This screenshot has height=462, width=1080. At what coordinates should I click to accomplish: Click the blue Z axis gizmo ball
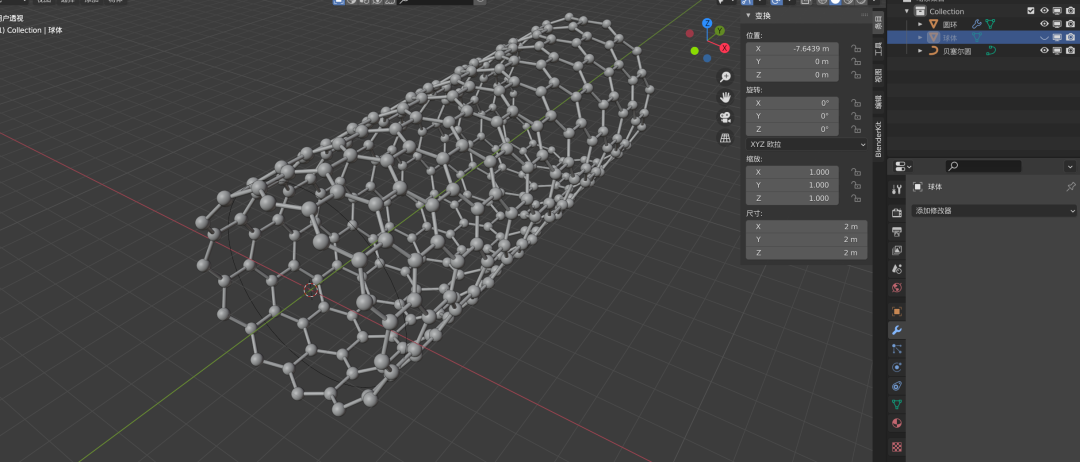(x=707, y=23)
